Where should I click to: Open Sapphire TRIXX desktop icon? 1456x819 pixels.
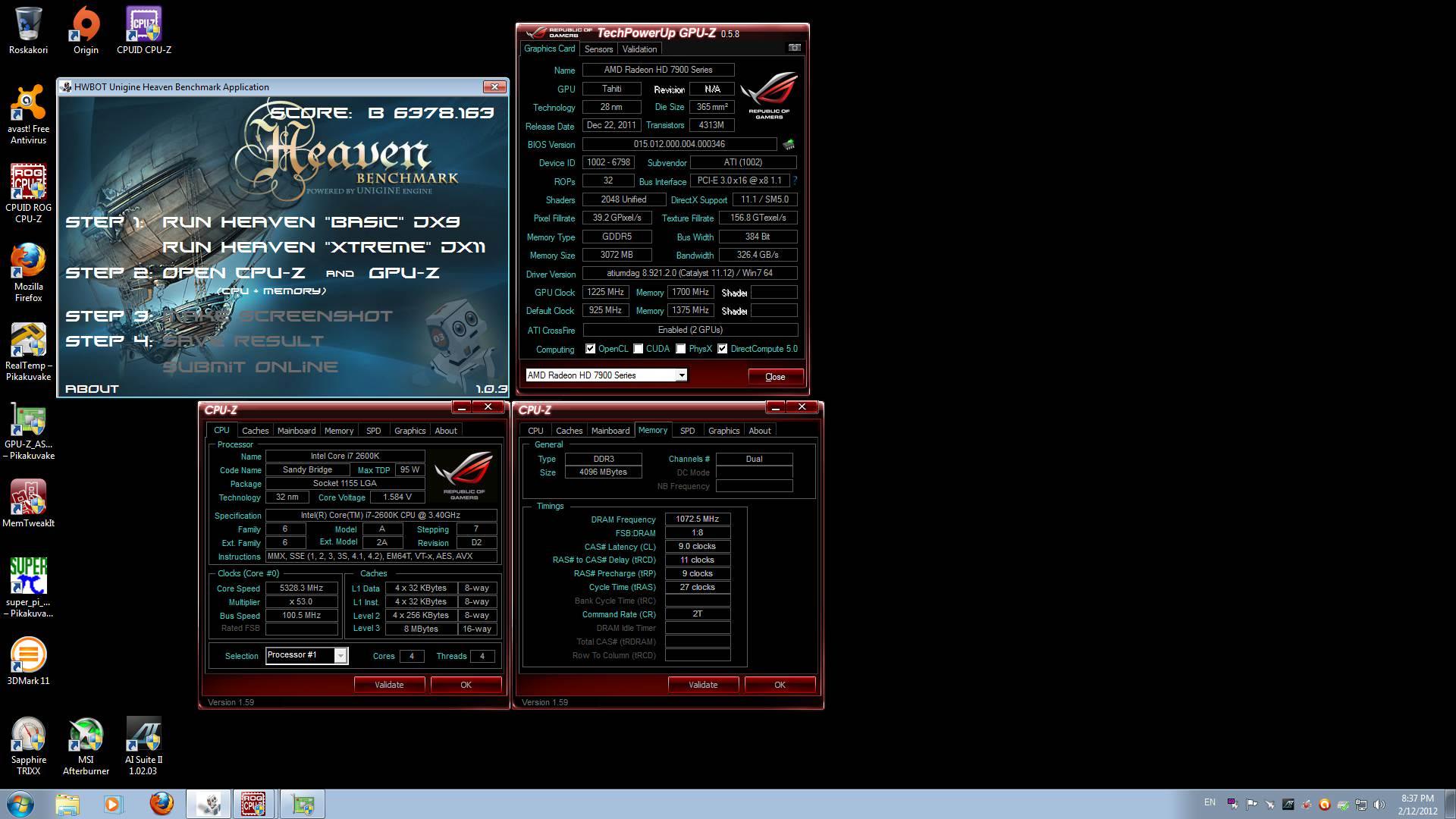pos(28,746)
